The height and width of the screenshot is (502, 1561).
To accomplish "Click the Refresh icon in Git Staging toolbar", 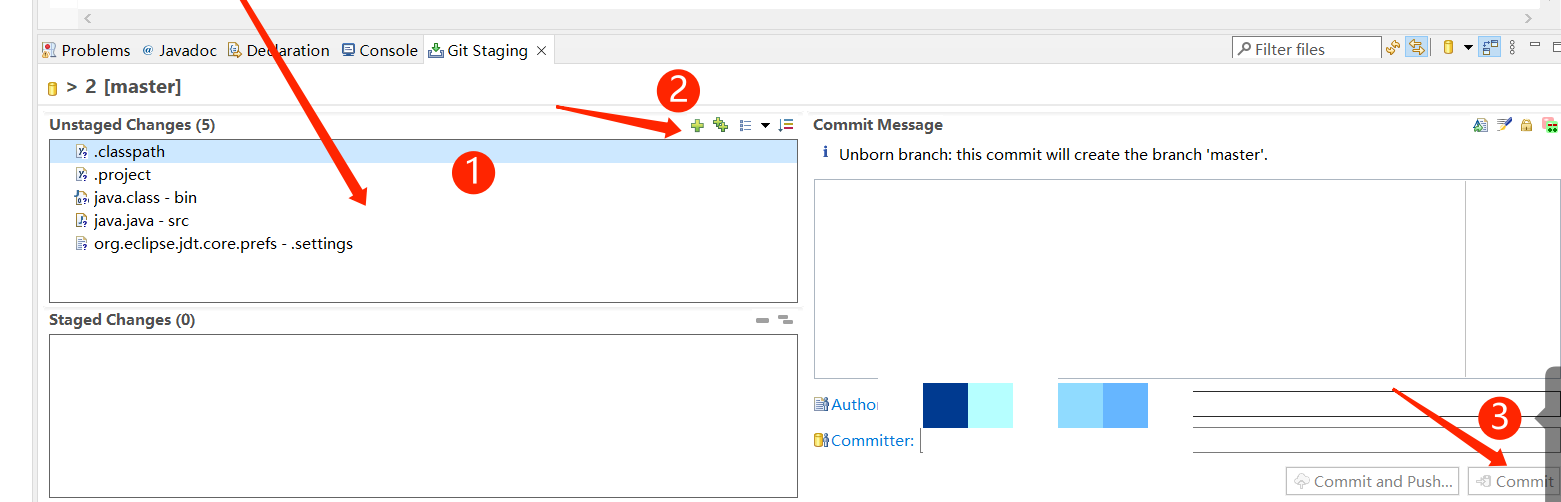I will (x=1393, y=48).
